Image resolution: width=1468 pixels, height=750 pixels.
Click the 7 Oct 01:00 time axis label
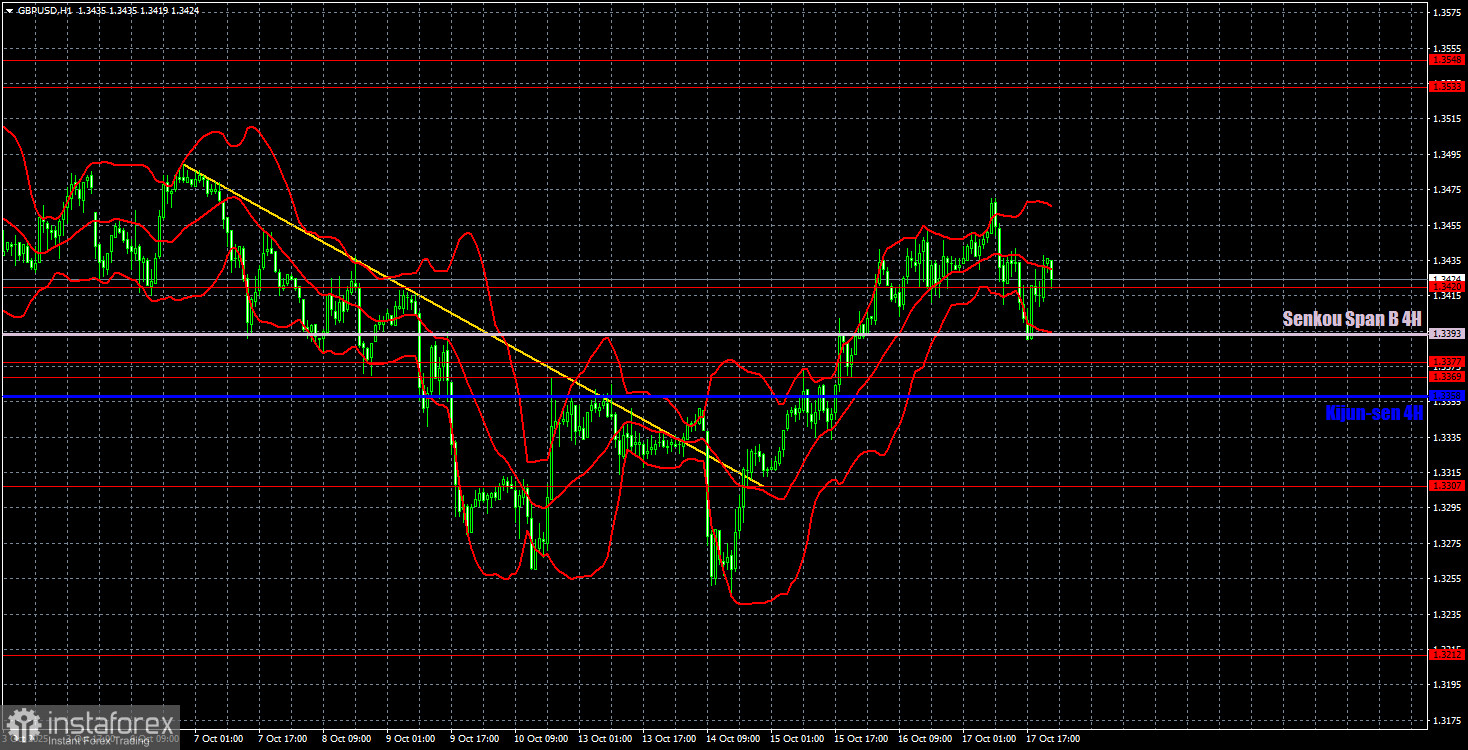[216, 739]
